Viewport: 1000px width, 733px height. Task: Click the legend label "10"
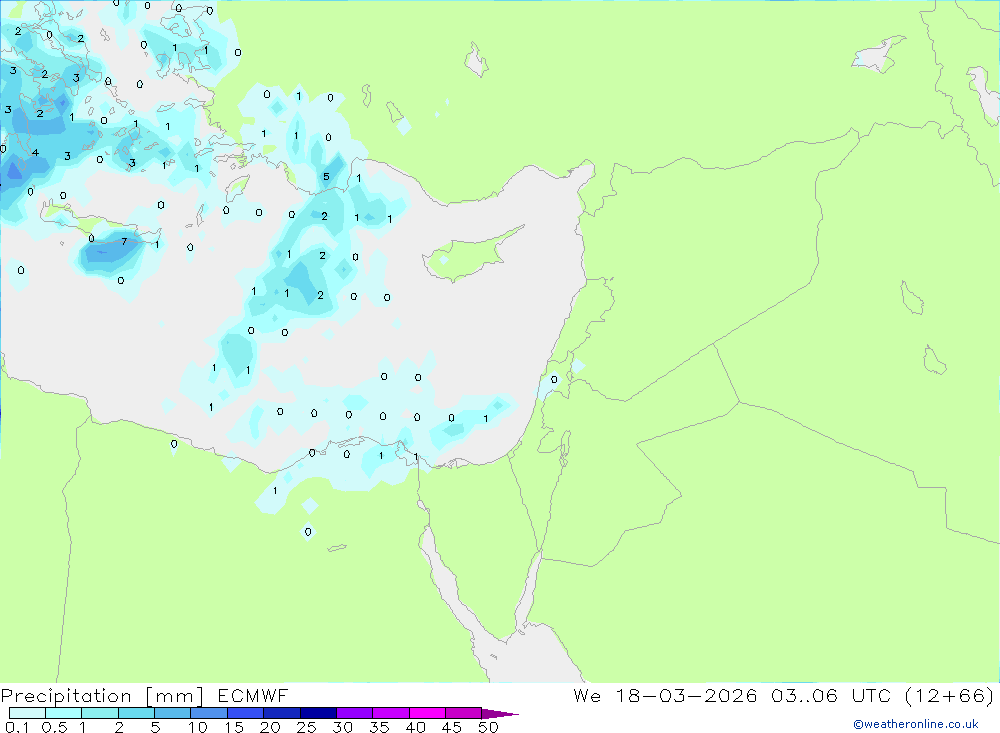tap(198, 727)
